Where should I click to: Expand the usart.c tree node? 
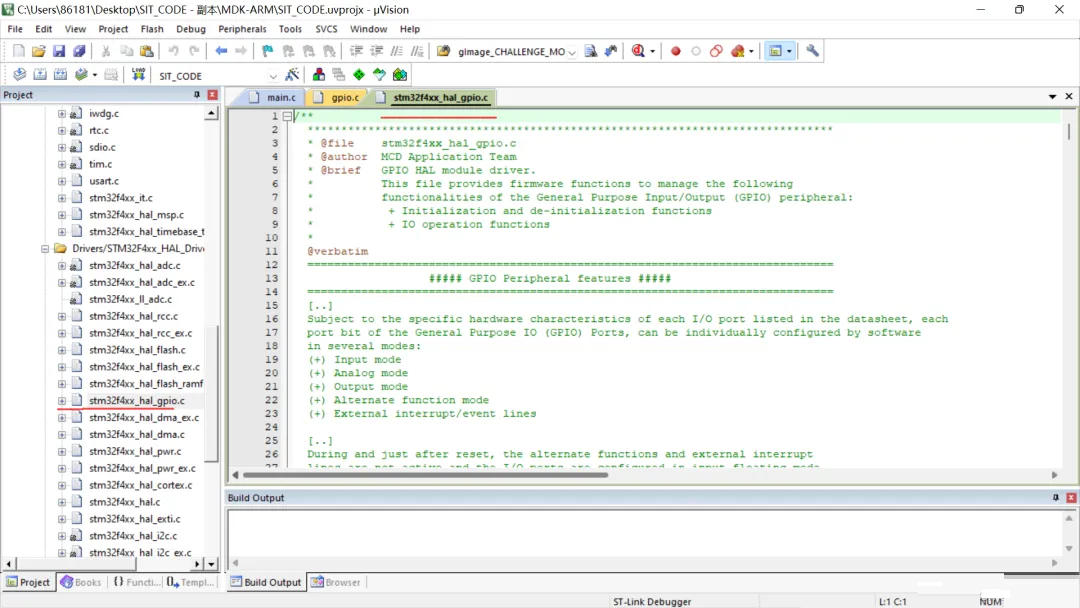click(x=62, y=181)
